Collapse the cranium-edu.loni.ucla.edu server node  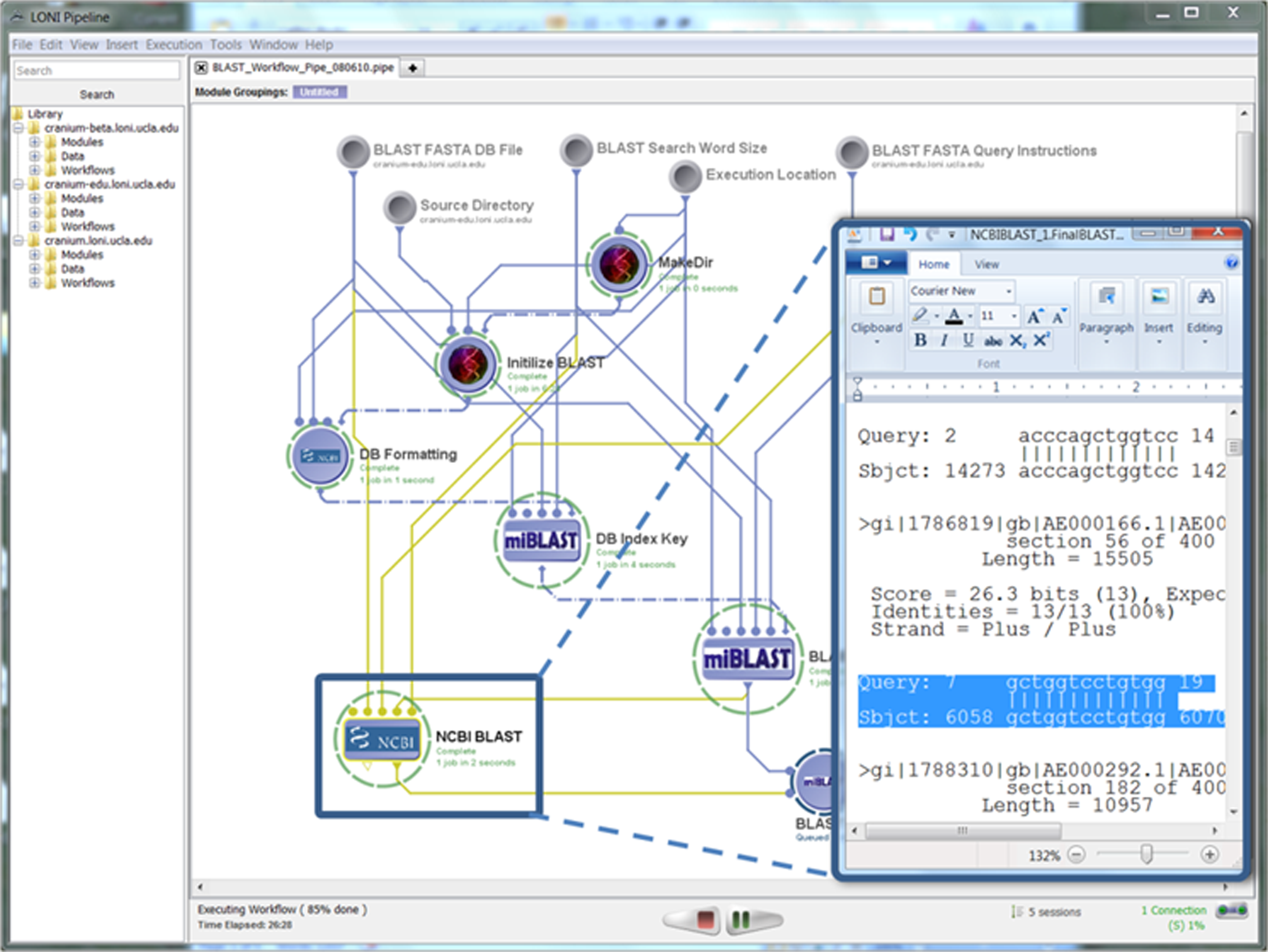click(x=18, y=184)
